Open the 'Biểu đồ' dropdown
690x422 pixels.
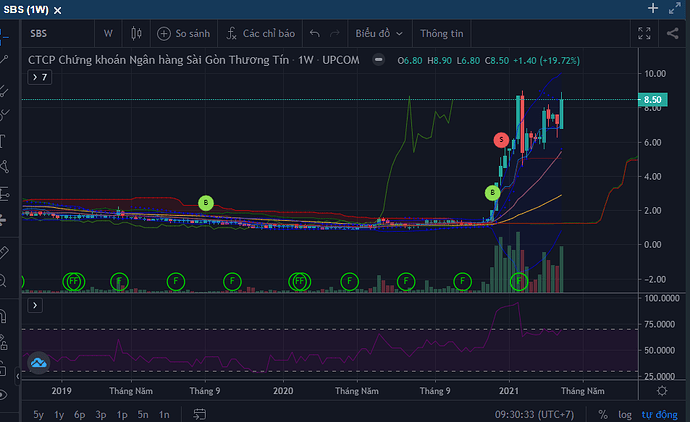tap(381, 33)
